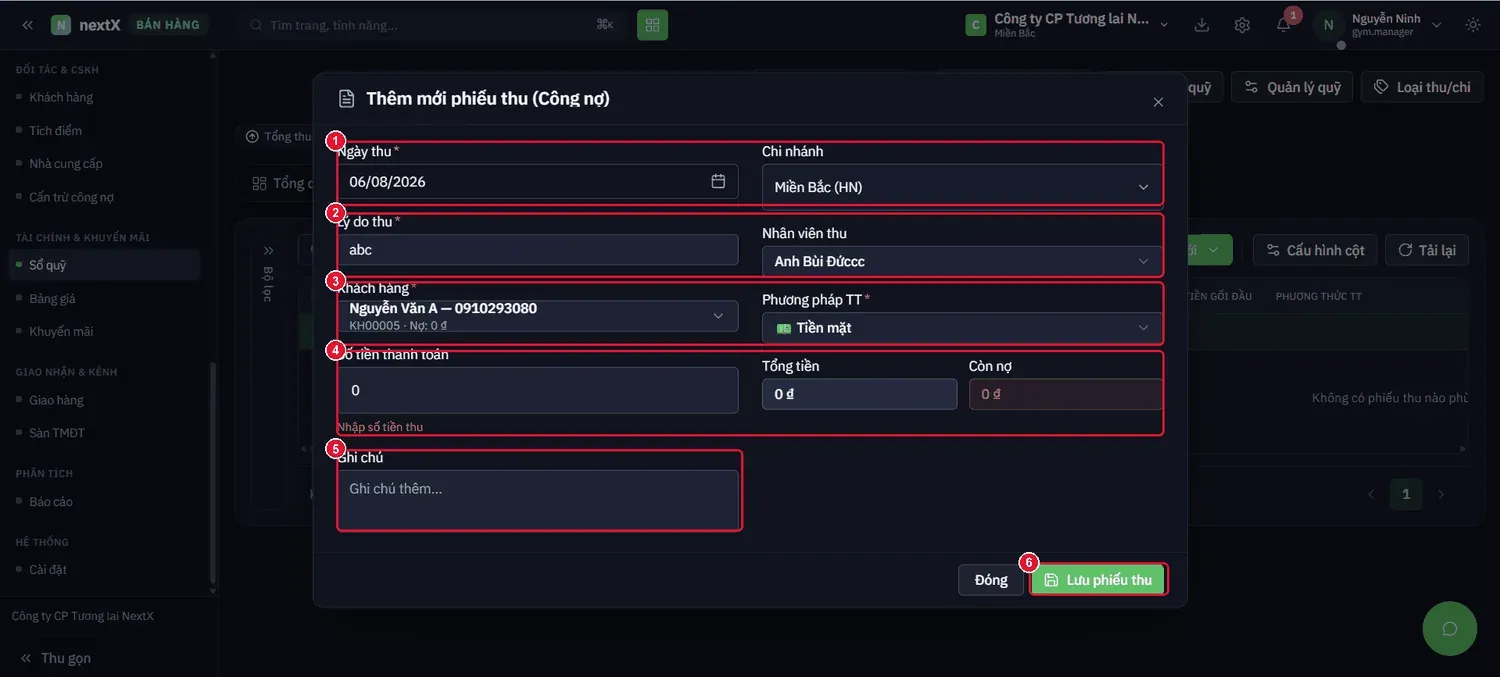
Task: Open Báo cáo in the sidebar
Action: [51, 501]
